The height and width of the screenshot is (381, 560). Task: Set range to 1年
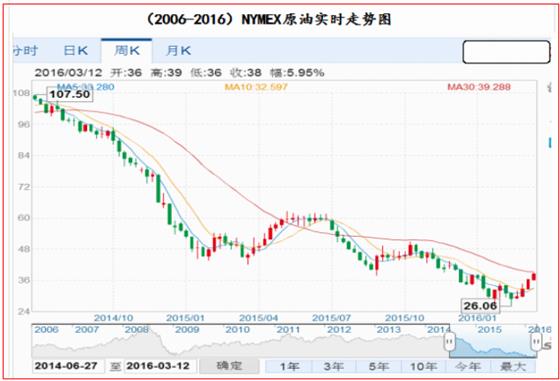[x=289, y=366]
